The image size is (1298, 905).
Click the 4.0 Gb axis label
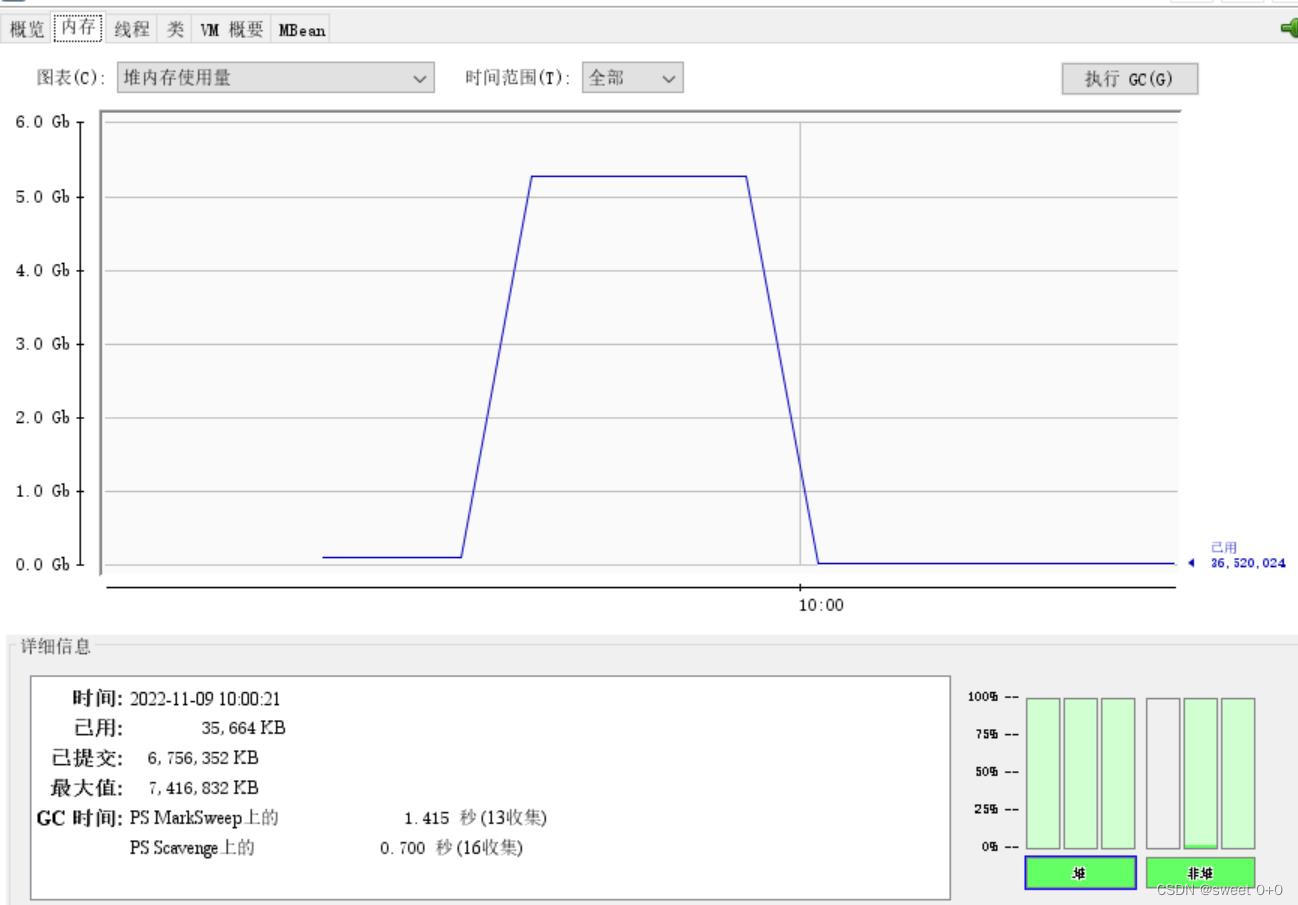point(41,270)
